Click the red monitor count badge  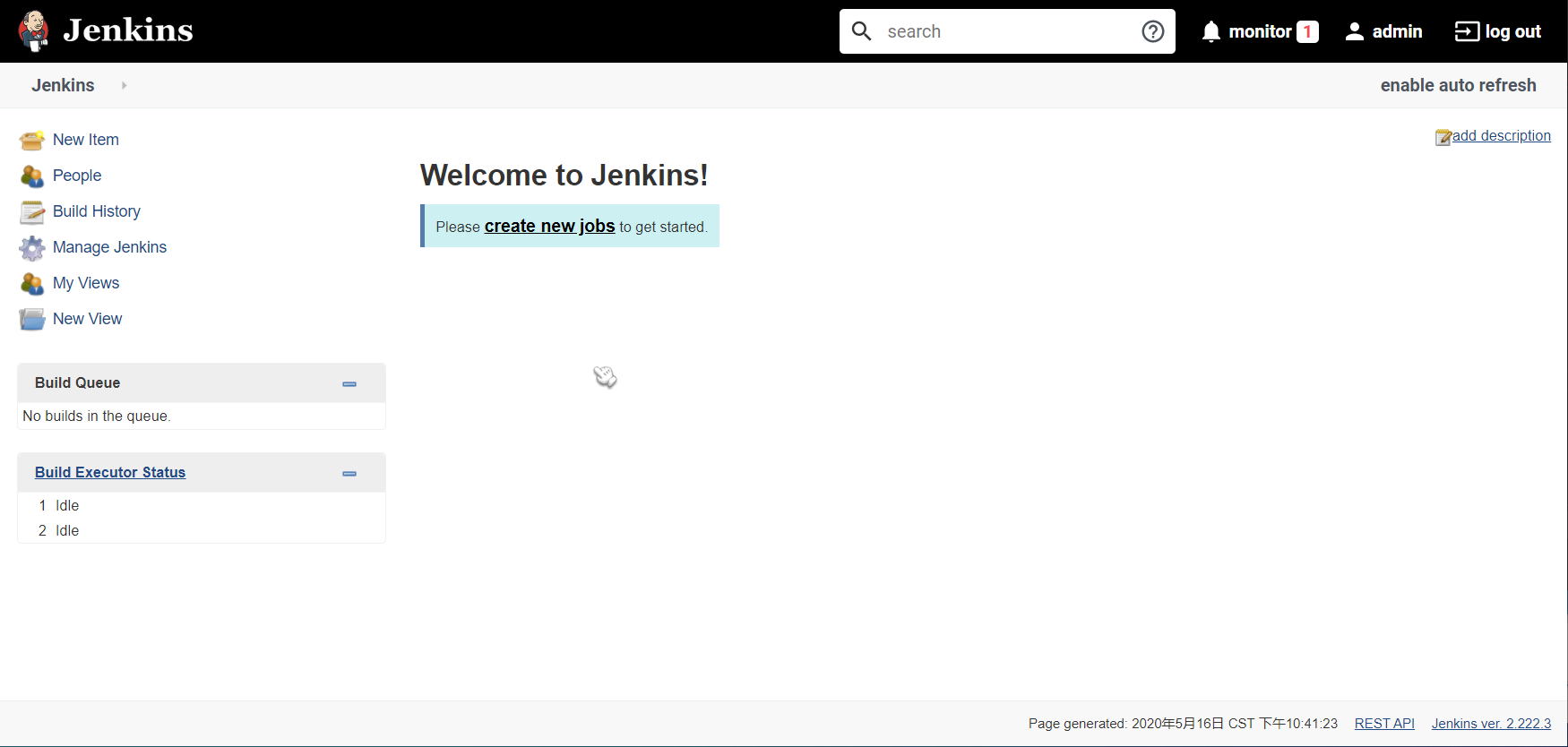(1307, 31)
